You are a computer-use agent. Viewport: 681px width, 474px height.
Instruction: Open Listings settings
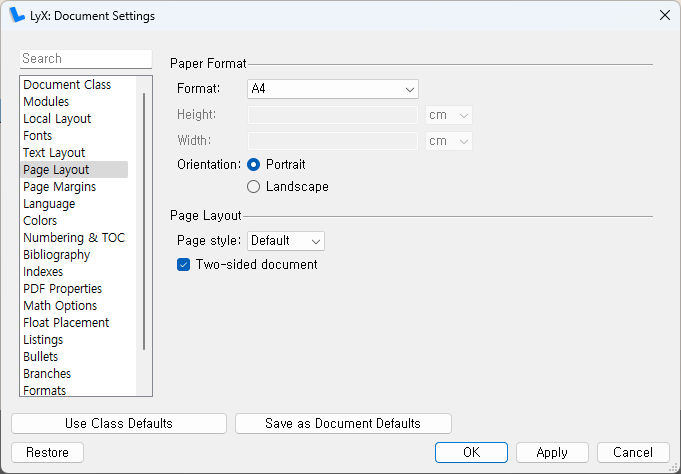pos(43,340)
